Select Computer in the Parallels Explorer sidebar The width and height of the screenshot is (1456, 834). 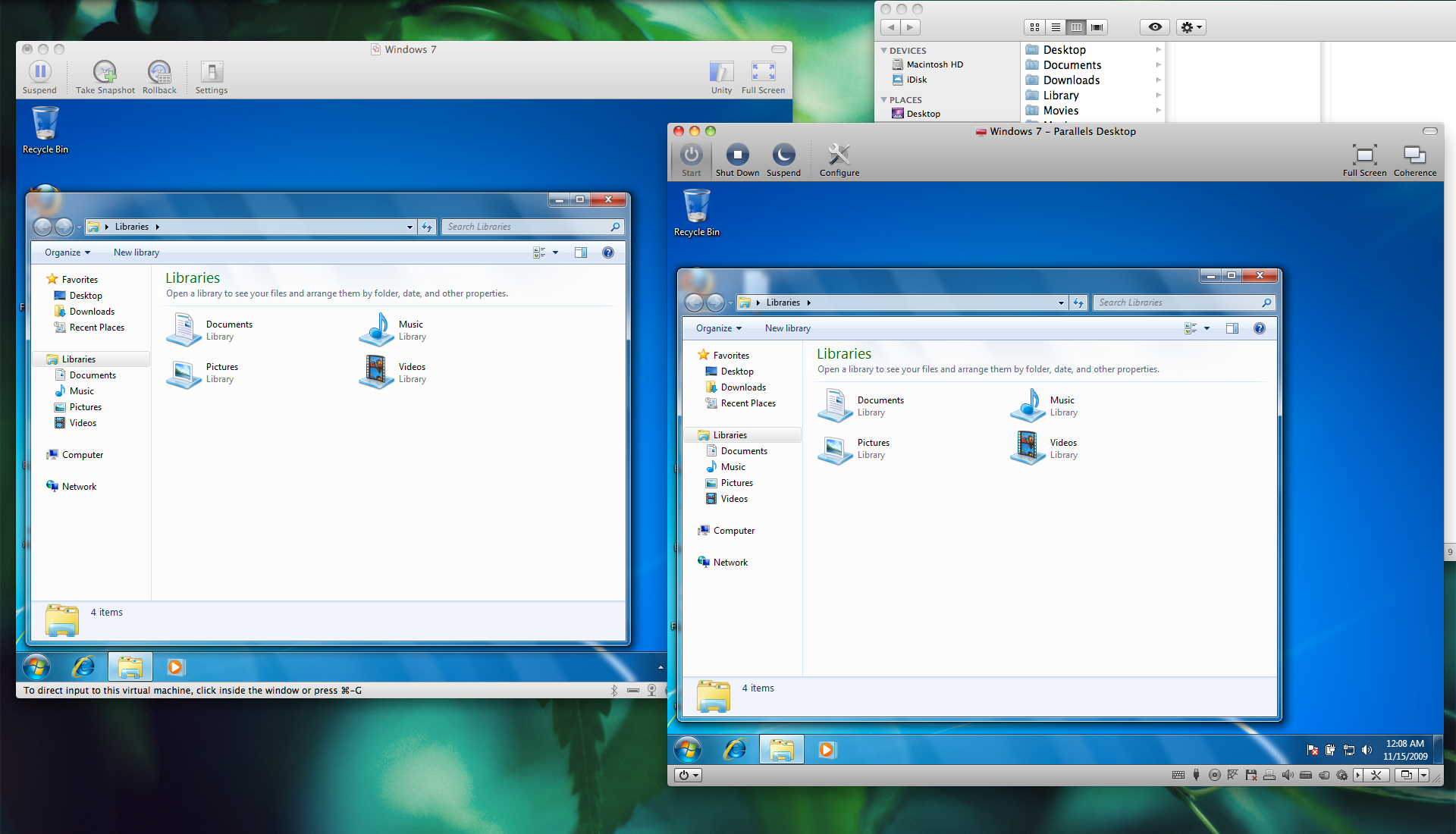[x=733, y=531]
